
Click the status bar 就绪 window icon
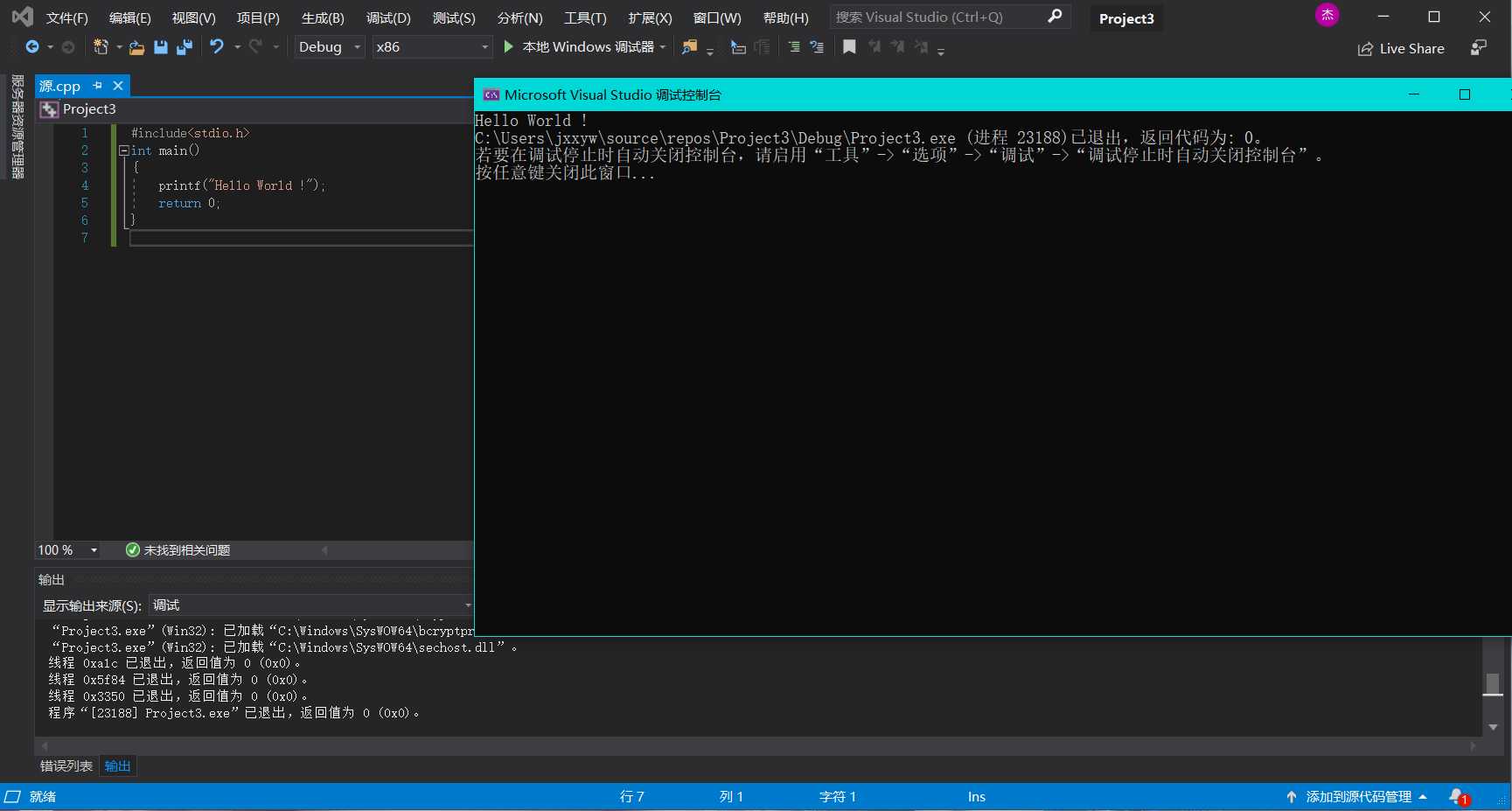coord(12,796)
